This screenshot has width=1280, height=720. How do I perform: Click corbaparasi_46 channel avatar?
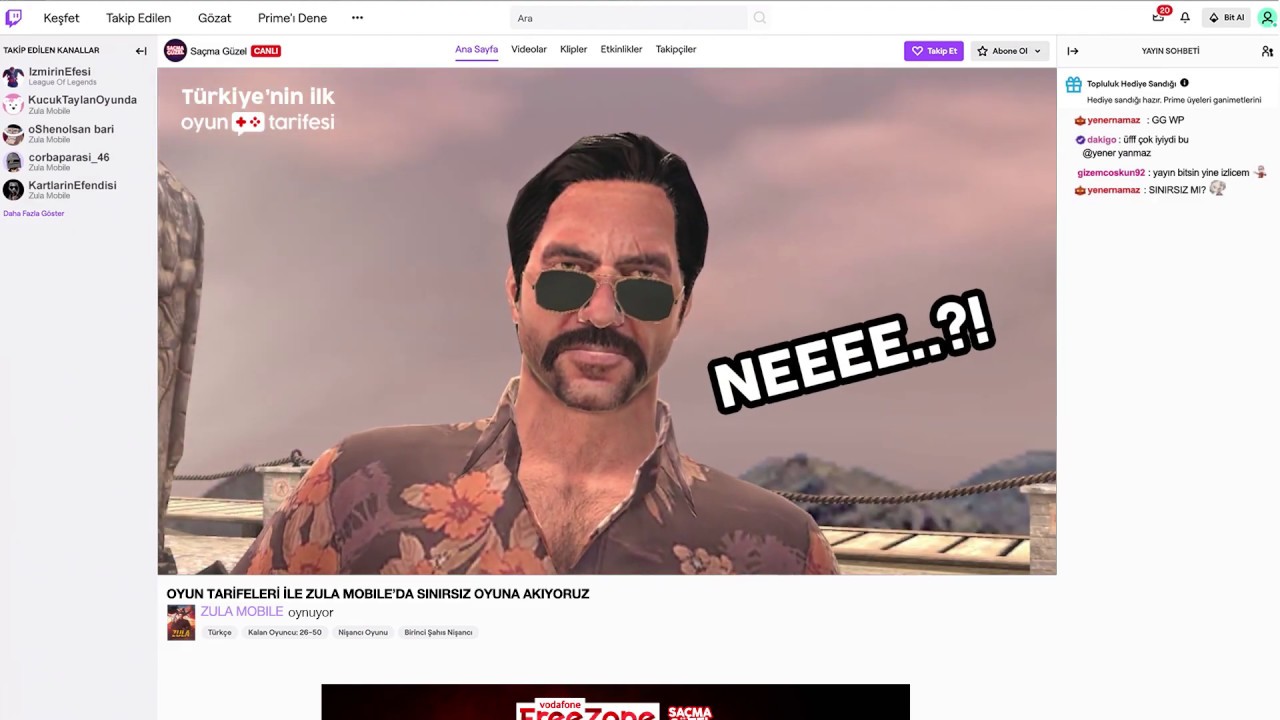pyautogui.click(x=13, y=162)
